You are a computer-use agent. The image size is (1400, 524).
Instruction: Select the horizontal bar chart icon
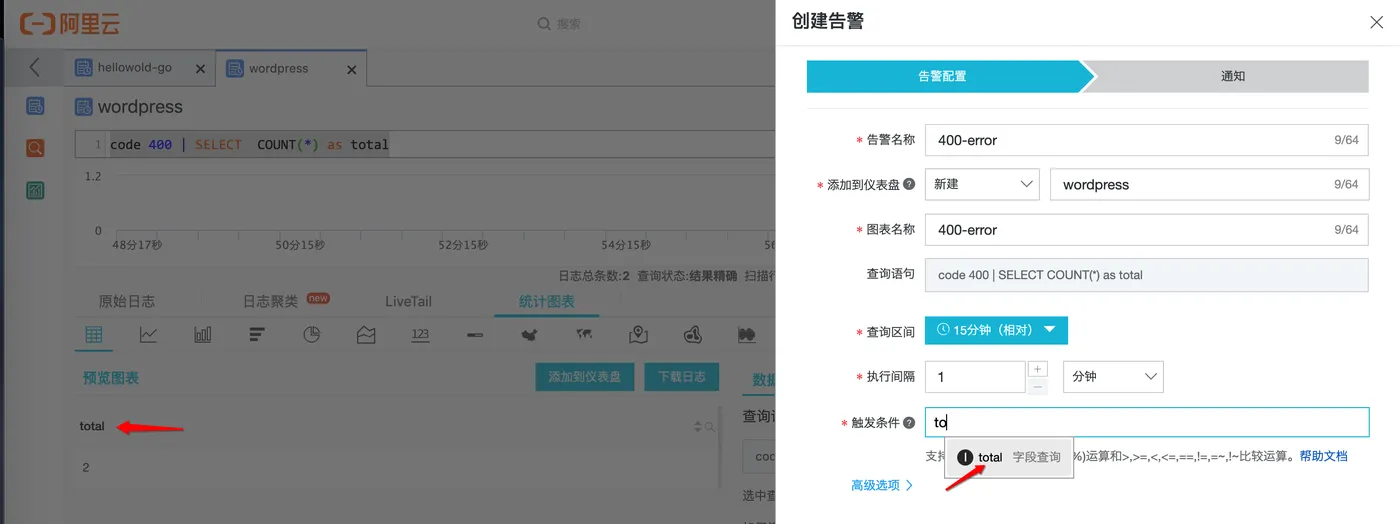click(257, 335)
